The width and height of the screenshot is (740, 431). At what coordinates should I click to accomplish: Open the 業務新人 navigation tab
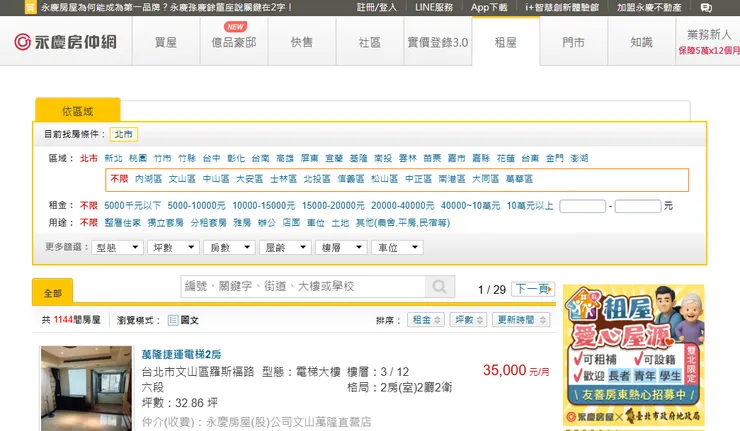tap(708, 42)
